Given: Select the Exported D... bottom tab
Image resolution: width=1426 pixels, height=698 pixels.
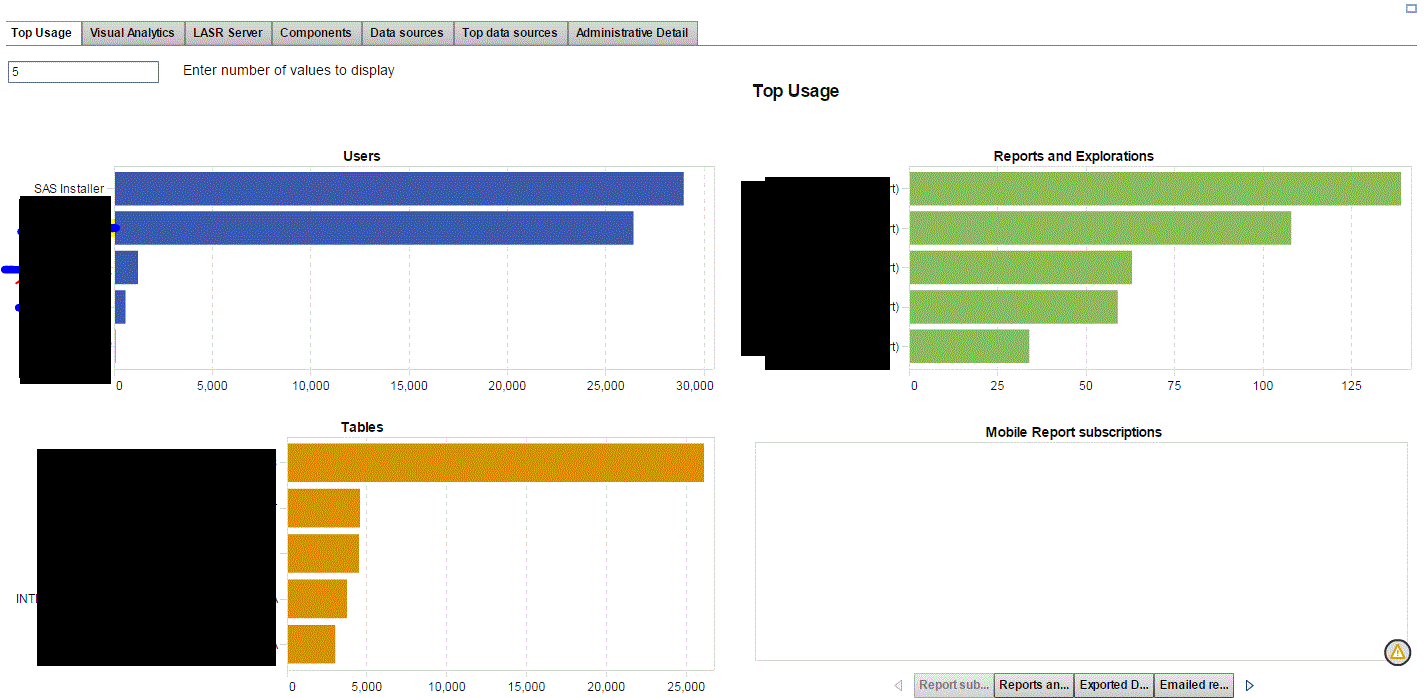Looking at the screenshot, I should 1114,685.
